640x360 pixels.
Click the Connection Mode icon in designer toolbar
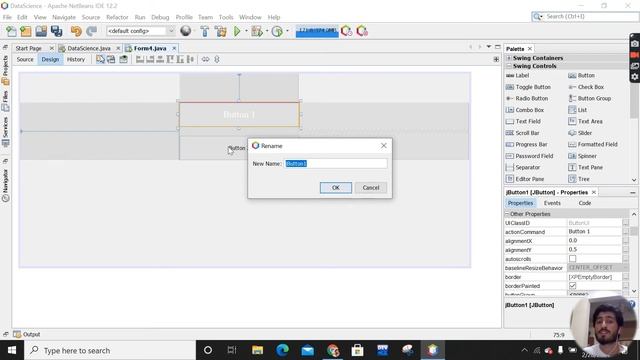pos(111,60)
